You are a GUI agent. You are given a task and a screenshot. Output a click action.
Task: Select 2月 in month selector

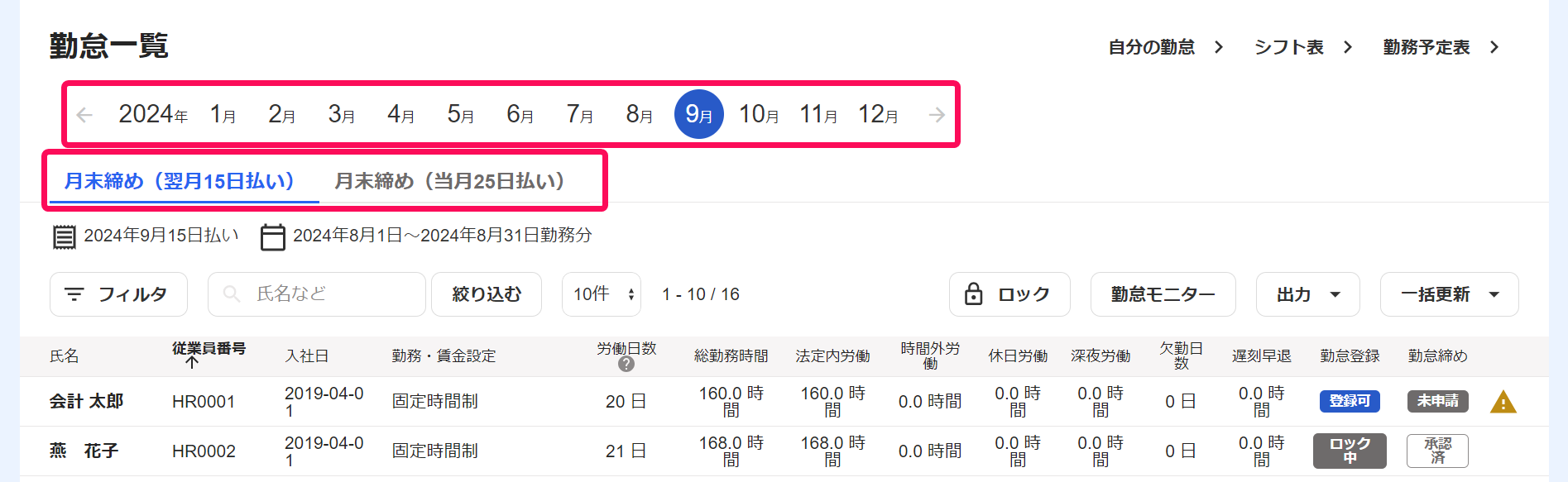click(281, 114)
